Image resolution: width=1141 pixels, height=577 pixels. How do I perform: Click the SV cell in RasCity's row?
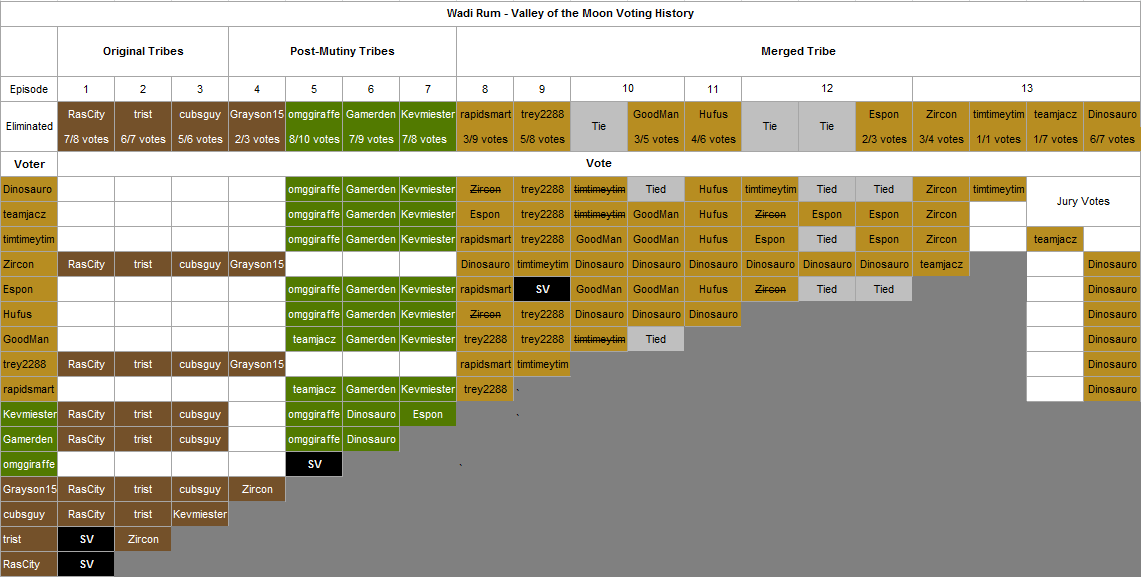coord(86,564)
